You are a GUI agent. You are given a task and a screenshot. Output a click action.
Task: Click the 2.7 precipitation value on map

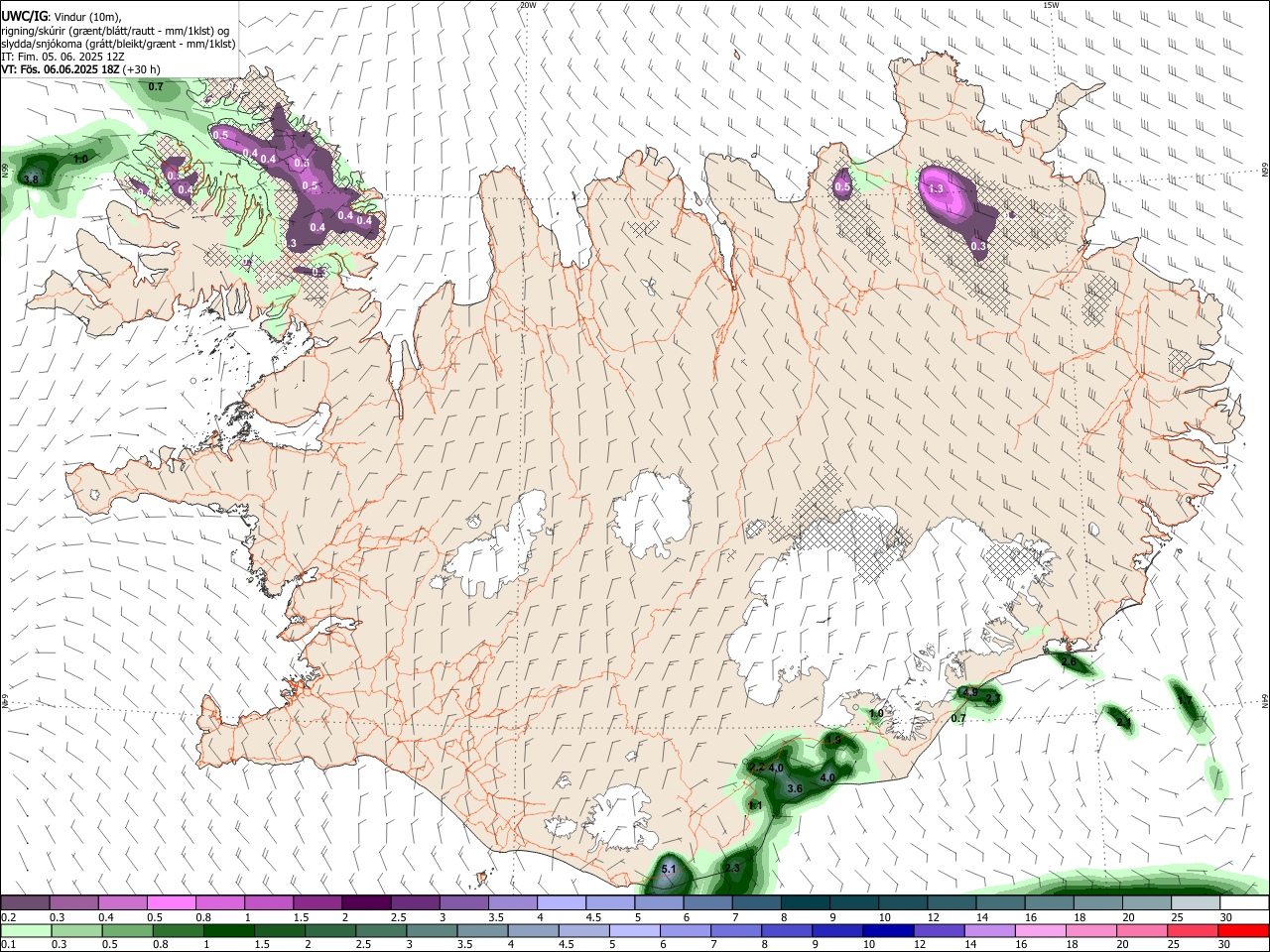(x=993, y=698)
